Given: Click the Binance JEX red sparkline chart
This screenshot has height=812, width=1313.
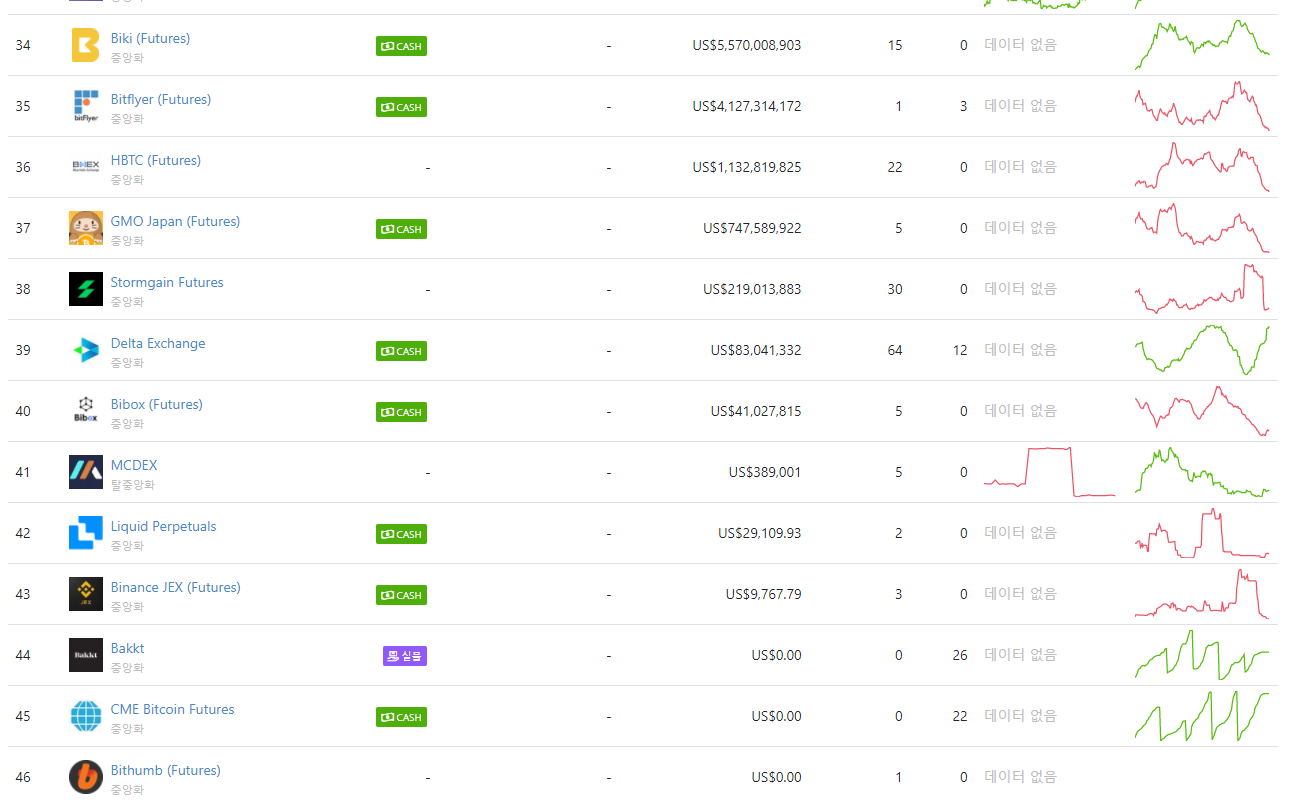Looking at the screenshot, I should tap(1202, 594).
